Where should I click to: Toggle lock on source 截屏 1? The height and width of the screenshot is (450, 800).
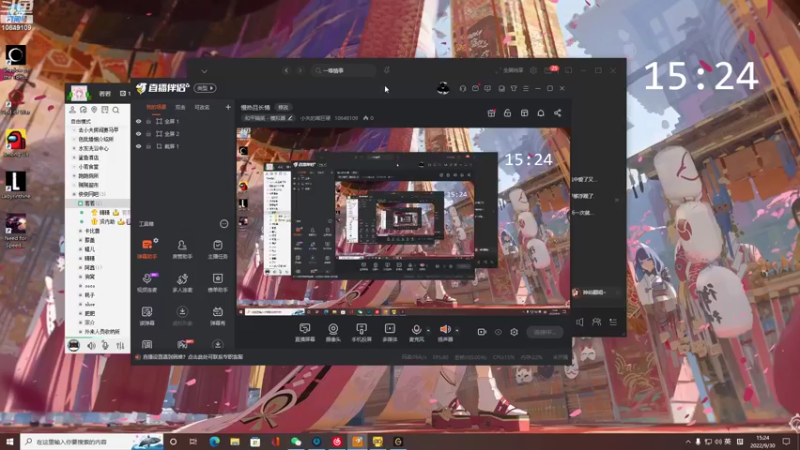point(148,146)
